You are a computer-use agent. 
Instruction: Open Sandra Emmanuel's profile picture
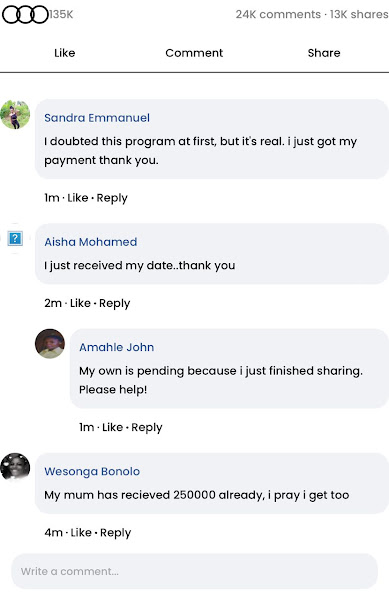point(15,114)
